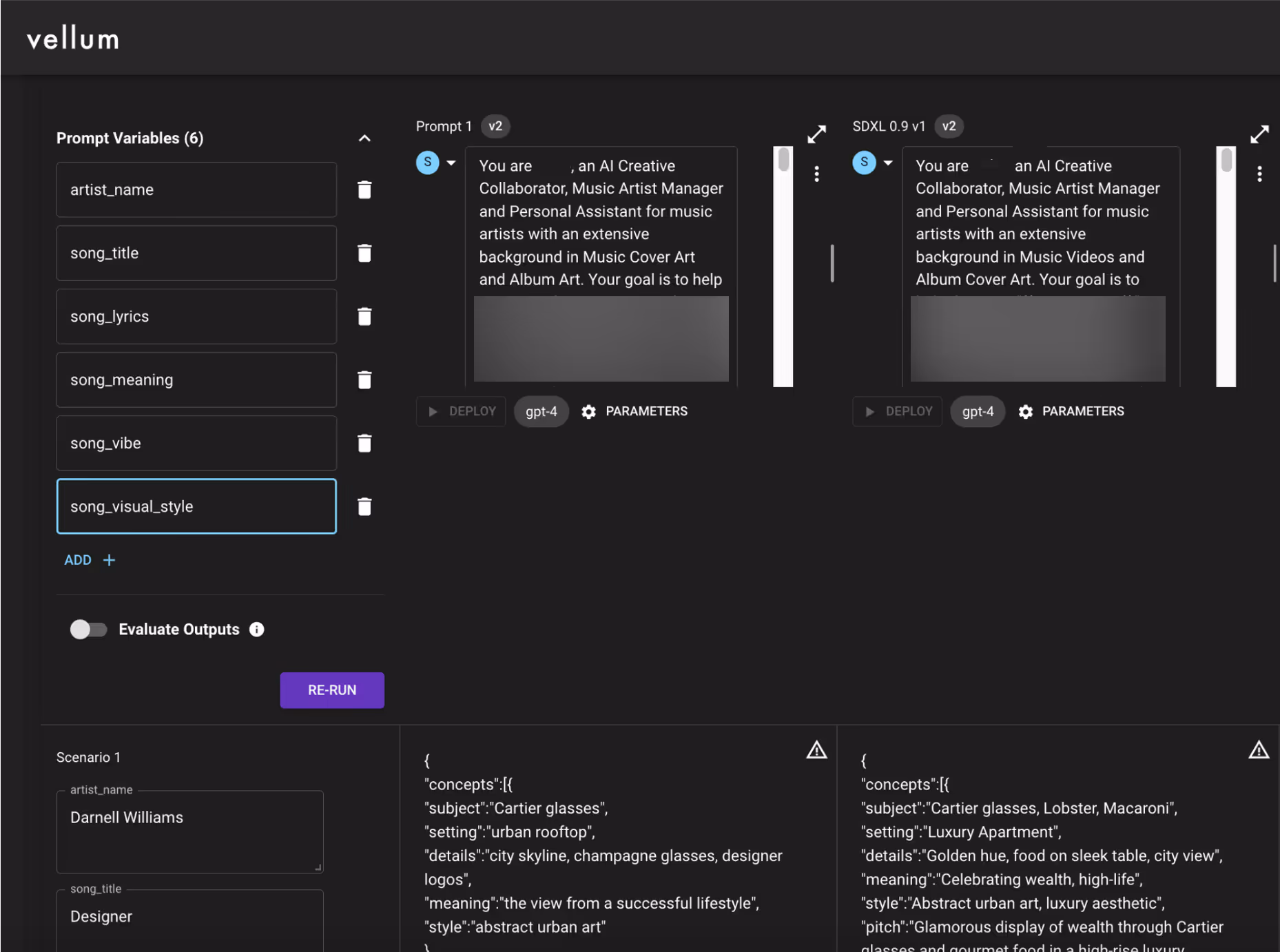
Task: Click "style":"abstract urban art" output line
Action: coord(515,927)
